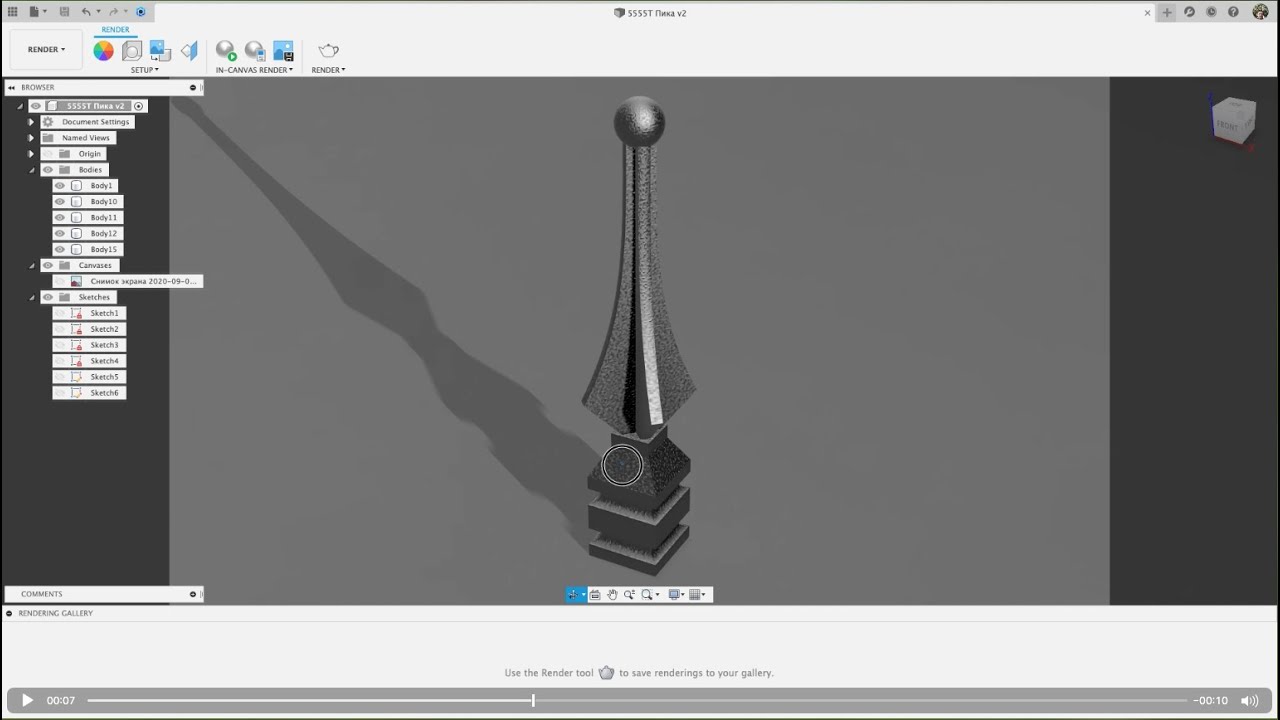Expand Named Views node
The height and width of the screenshot is (720, 1280).
point(31,138)
